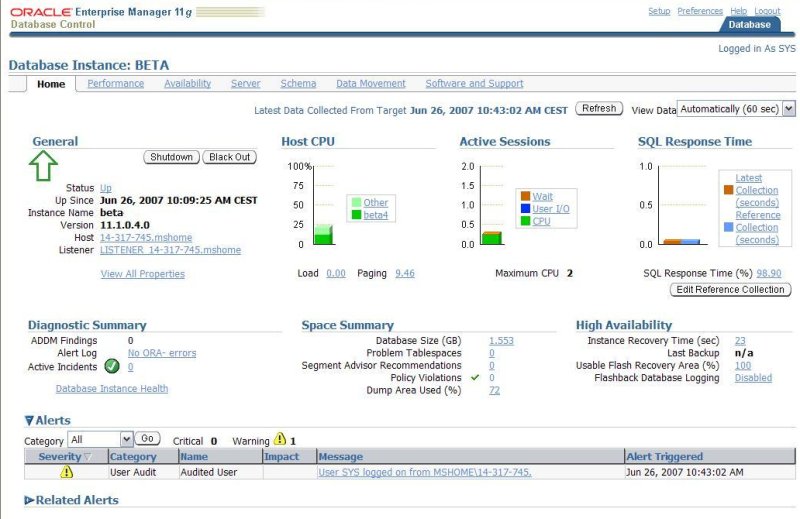Click the Status Up link
The width and height of the screenshot is (800, 519).
coord(106,188)
